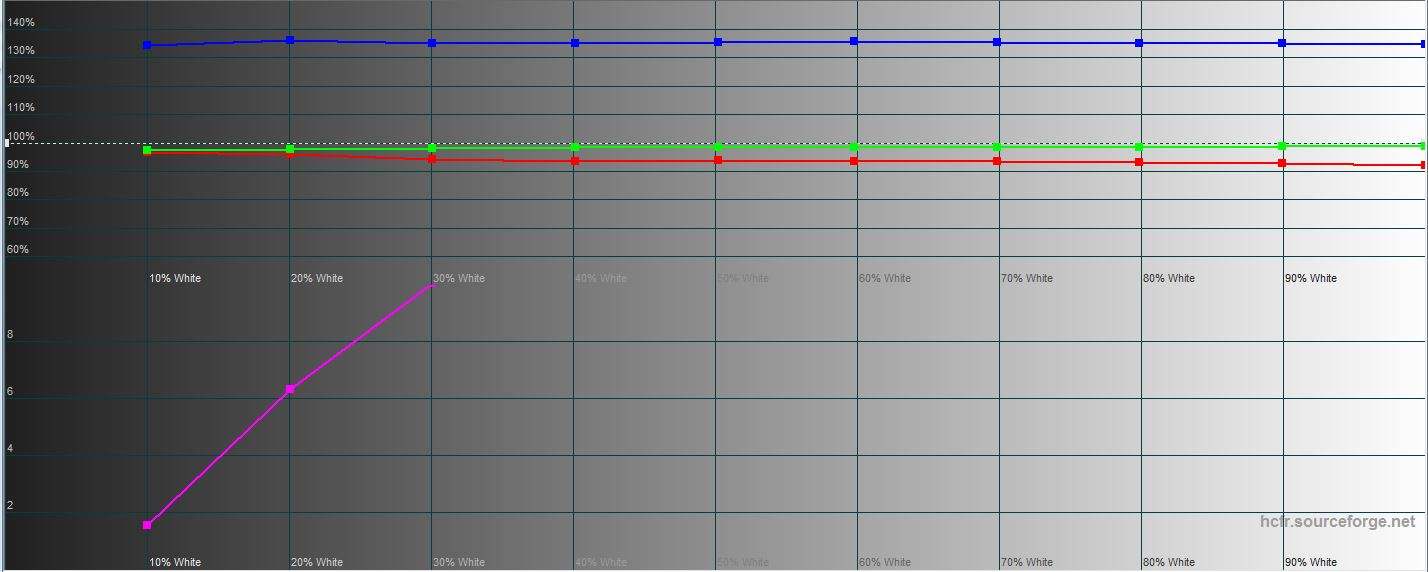Click magenta delta E point at 10% White
Image resolution: width=1428 pixels, height=572 pixels.
pyautogui.click(x=147, y=525)
